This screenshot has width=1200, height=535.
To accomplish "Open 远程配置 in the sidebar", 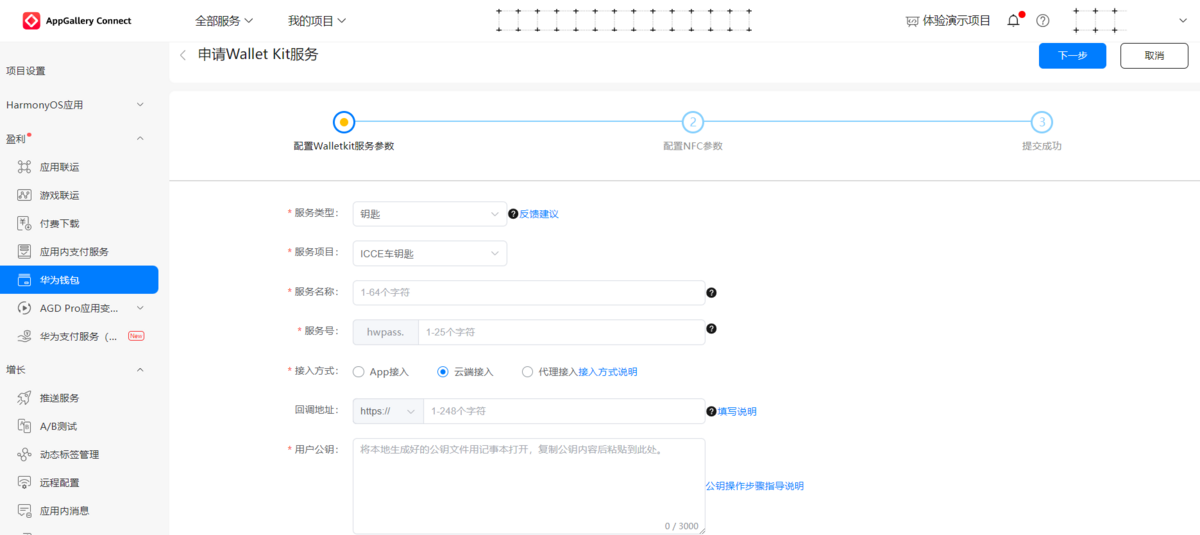I will pos(59,482).
